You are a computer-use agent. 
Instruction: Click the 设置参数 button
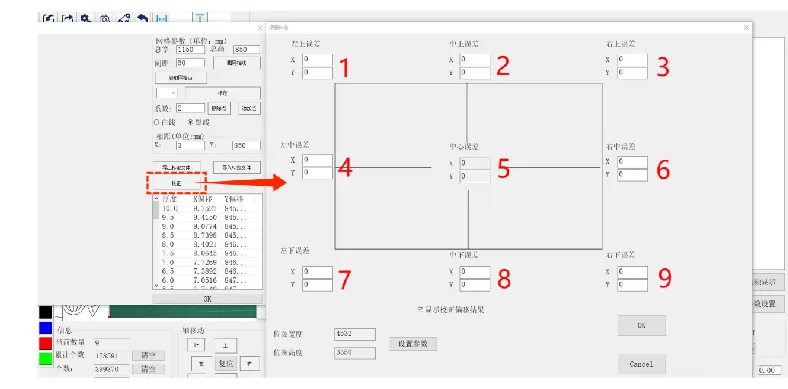pos(413,344)
